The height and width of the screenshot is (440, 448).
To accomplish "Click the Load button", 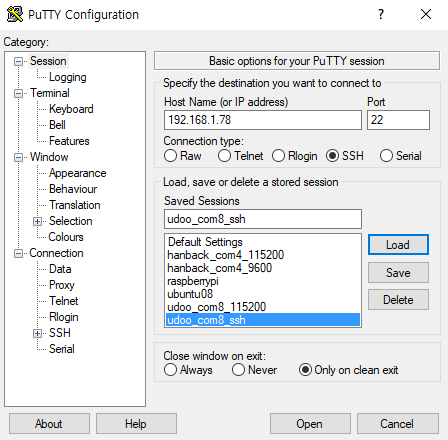I will pyautogui.click(x=398, y=245).
